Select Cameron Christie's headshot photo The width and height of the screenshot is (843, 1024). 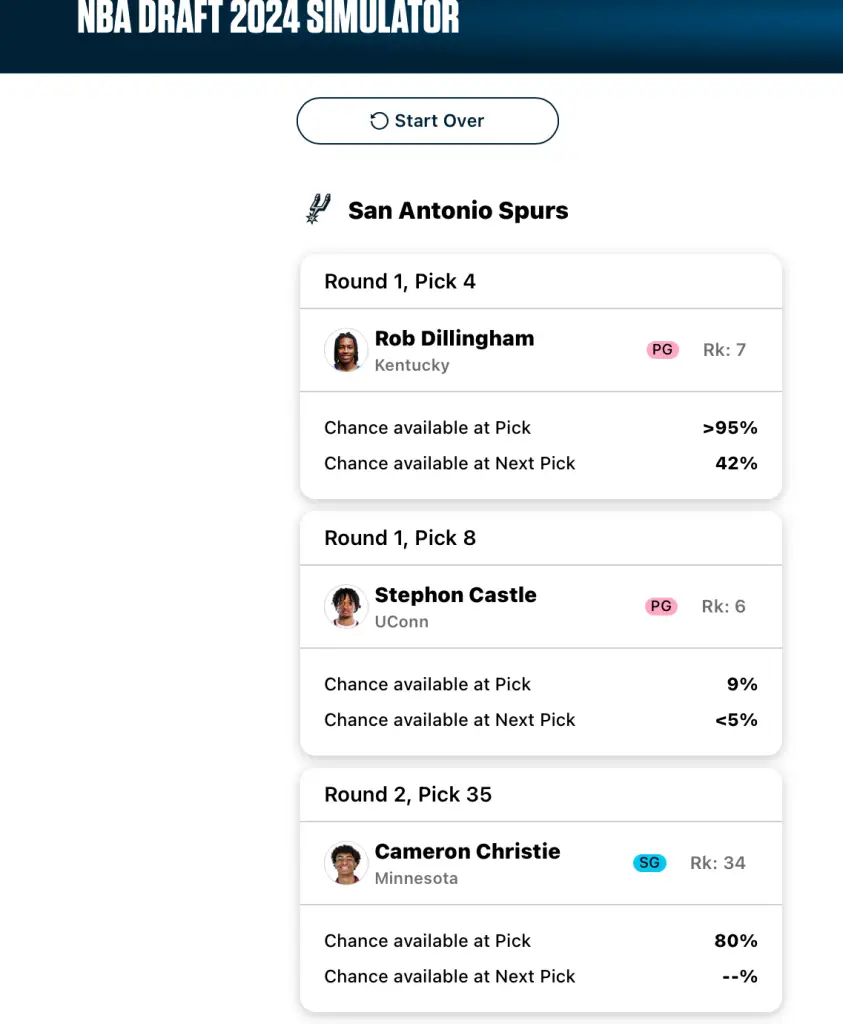(x=345, y=864)
